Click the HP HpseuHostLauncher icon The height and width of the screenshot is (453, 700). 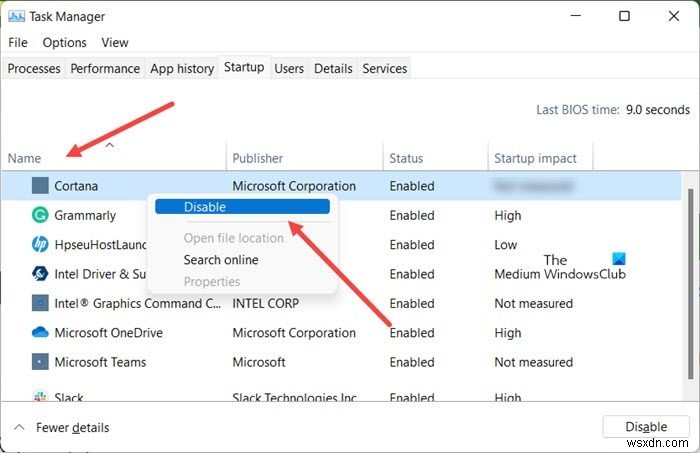pyautogui.click(x=40, y=244)
